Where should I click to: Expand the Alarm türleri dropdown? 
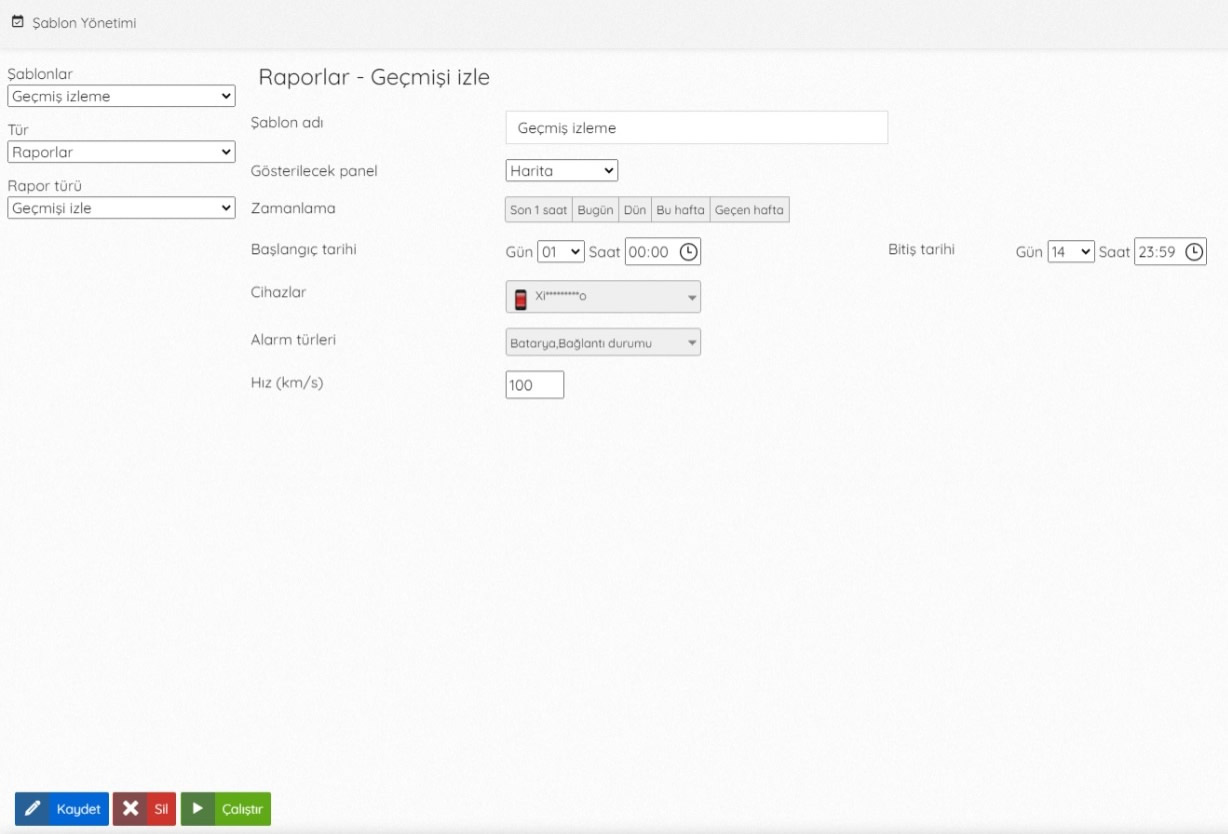point(603,343)
